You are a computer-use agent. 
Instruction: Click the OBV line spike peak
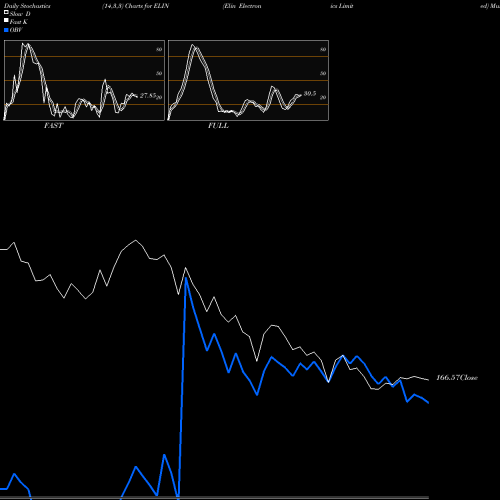point(186,278)
